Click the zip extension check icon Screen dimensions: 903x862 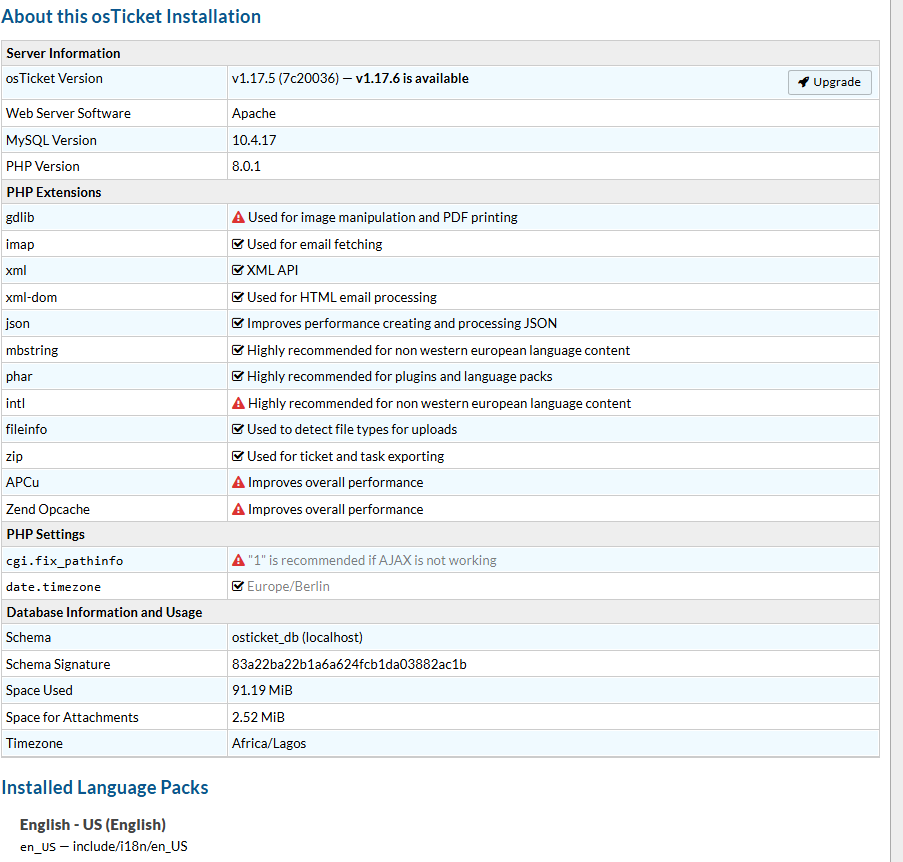click(238, 456)
